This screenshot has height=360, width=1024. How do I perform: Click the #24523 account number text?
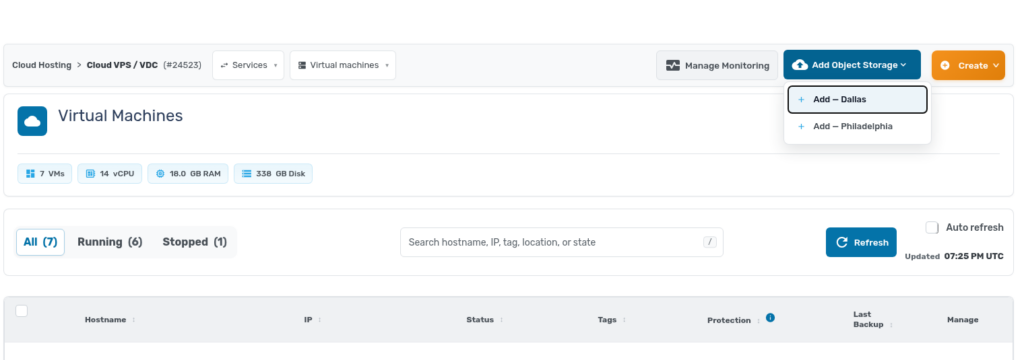click(182, 65)
